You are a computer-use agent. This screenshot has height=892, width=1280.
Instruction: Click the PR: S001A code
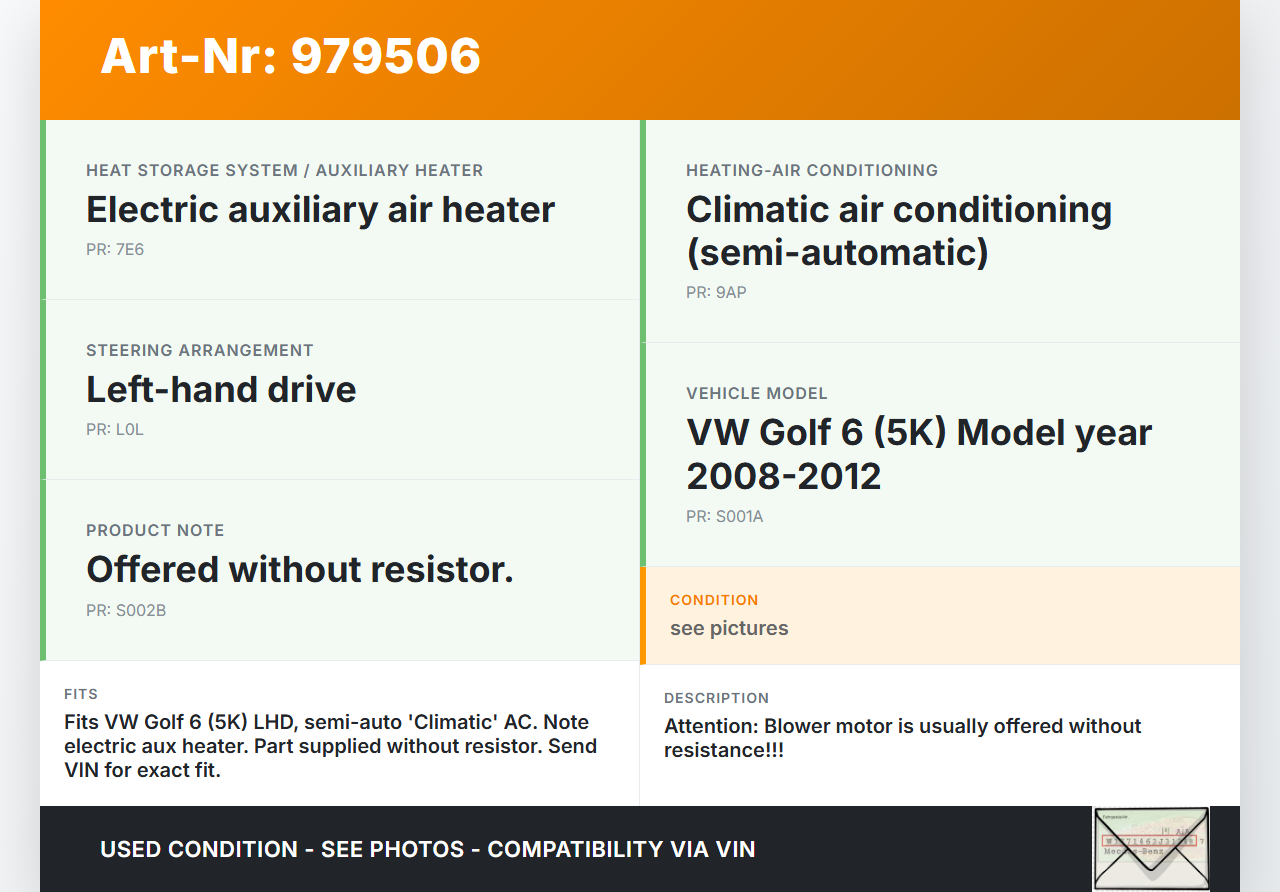725,517
